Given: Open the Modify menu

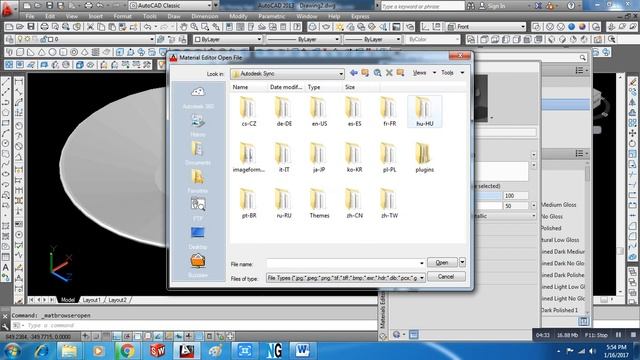Looking at the screenshot, I should [238, 16].
